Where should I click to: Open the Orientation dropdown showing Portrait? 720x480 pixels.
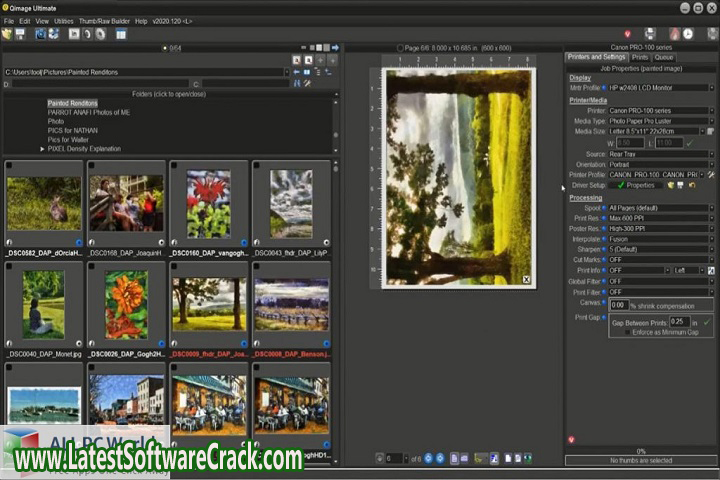click(x=659, y=164)
